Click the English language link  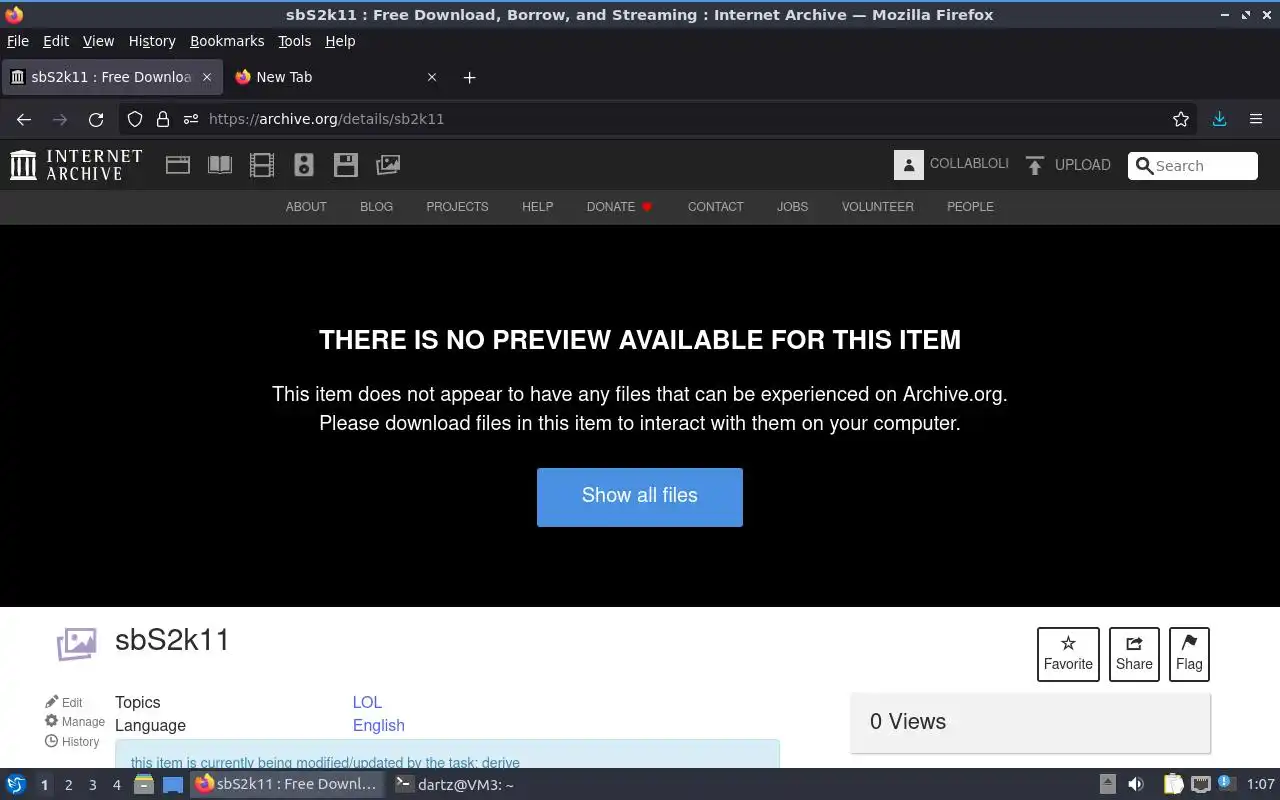coord(378,725)
